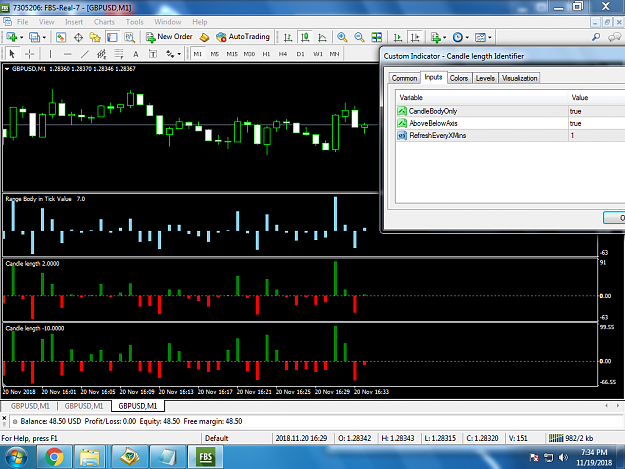The height and width of the screenshot is (469, 625).
Task: Toggle the Terminal panel icon
Action: pos(112,37)
